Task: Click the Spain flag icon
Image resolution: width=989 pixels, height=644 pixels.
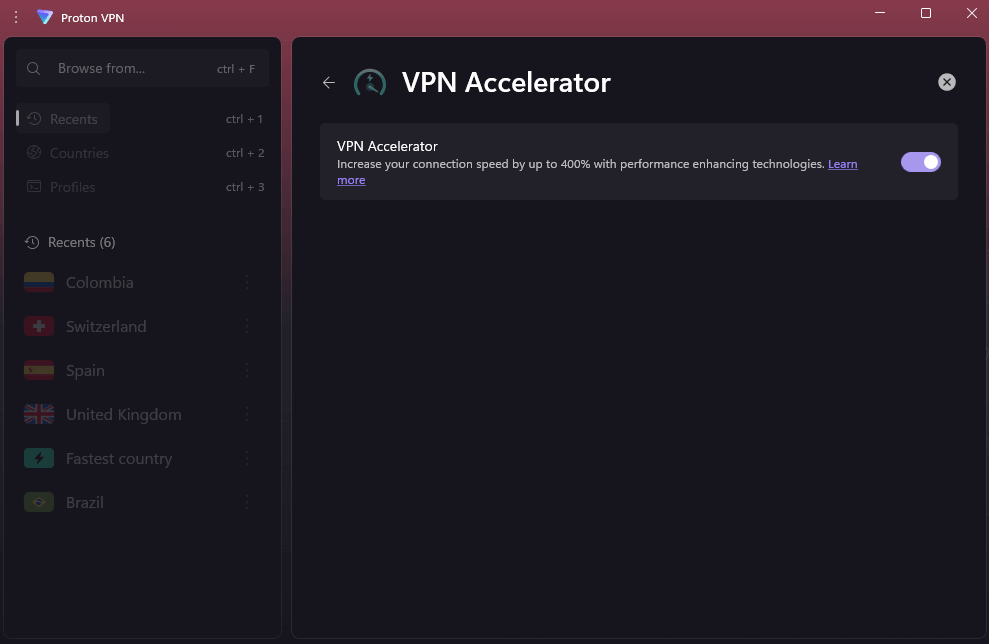Action: (39, 370)
